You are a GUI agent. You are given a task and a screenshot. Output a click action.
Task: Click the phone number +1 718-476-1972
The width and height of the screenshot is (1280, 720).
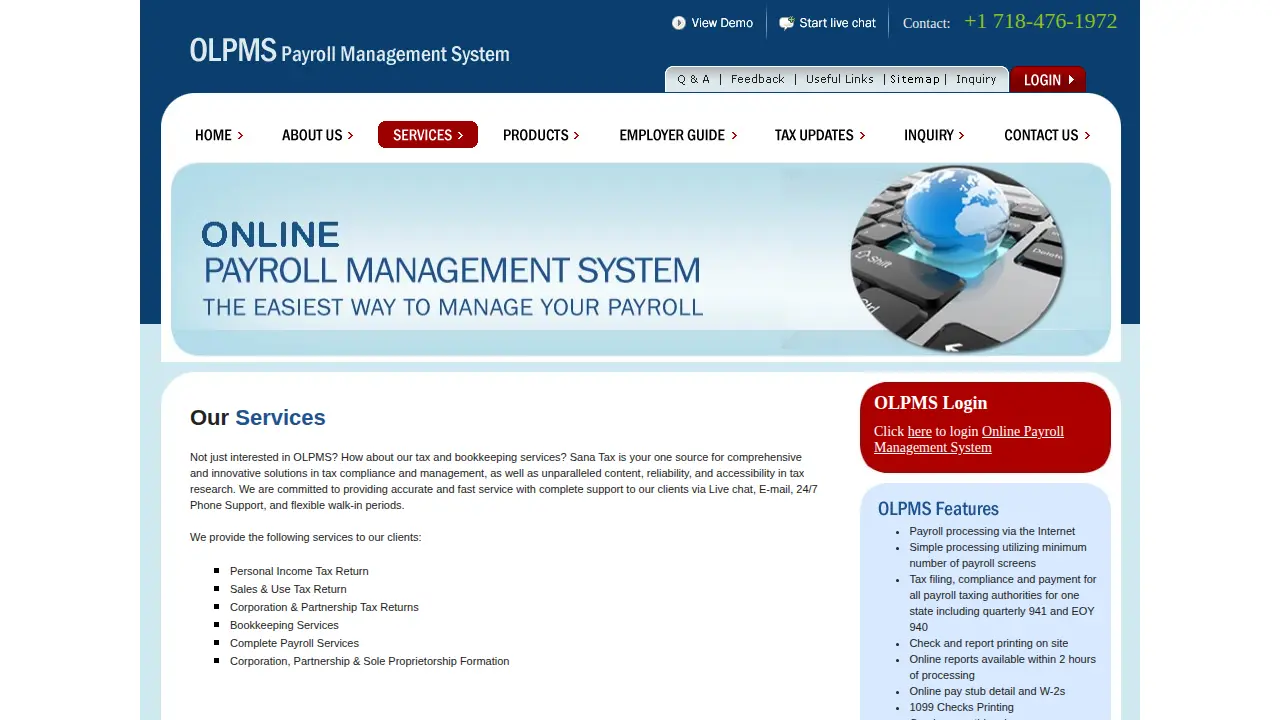pyautogui.click(x=1041, y=21)
